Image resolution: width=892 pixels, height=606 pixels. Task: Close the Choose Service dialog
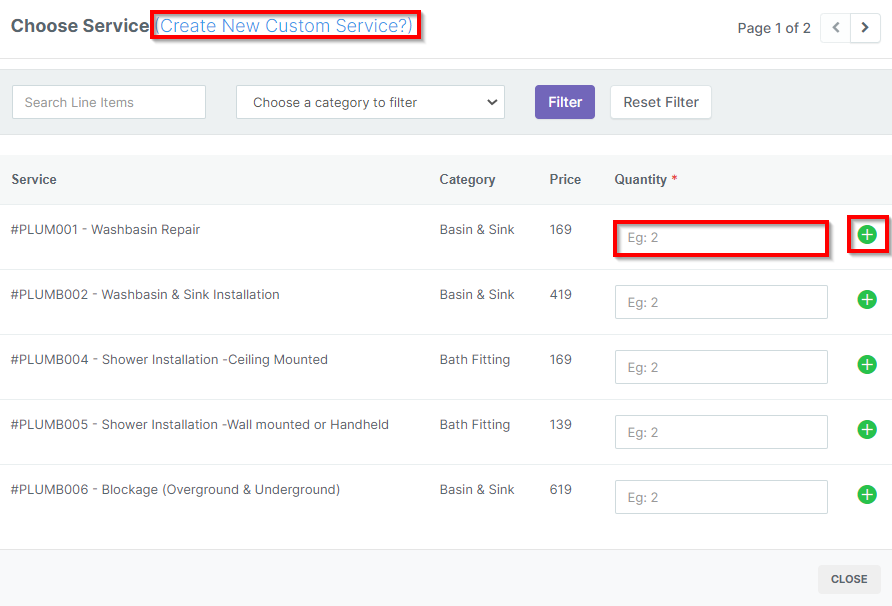coord(849,579)
